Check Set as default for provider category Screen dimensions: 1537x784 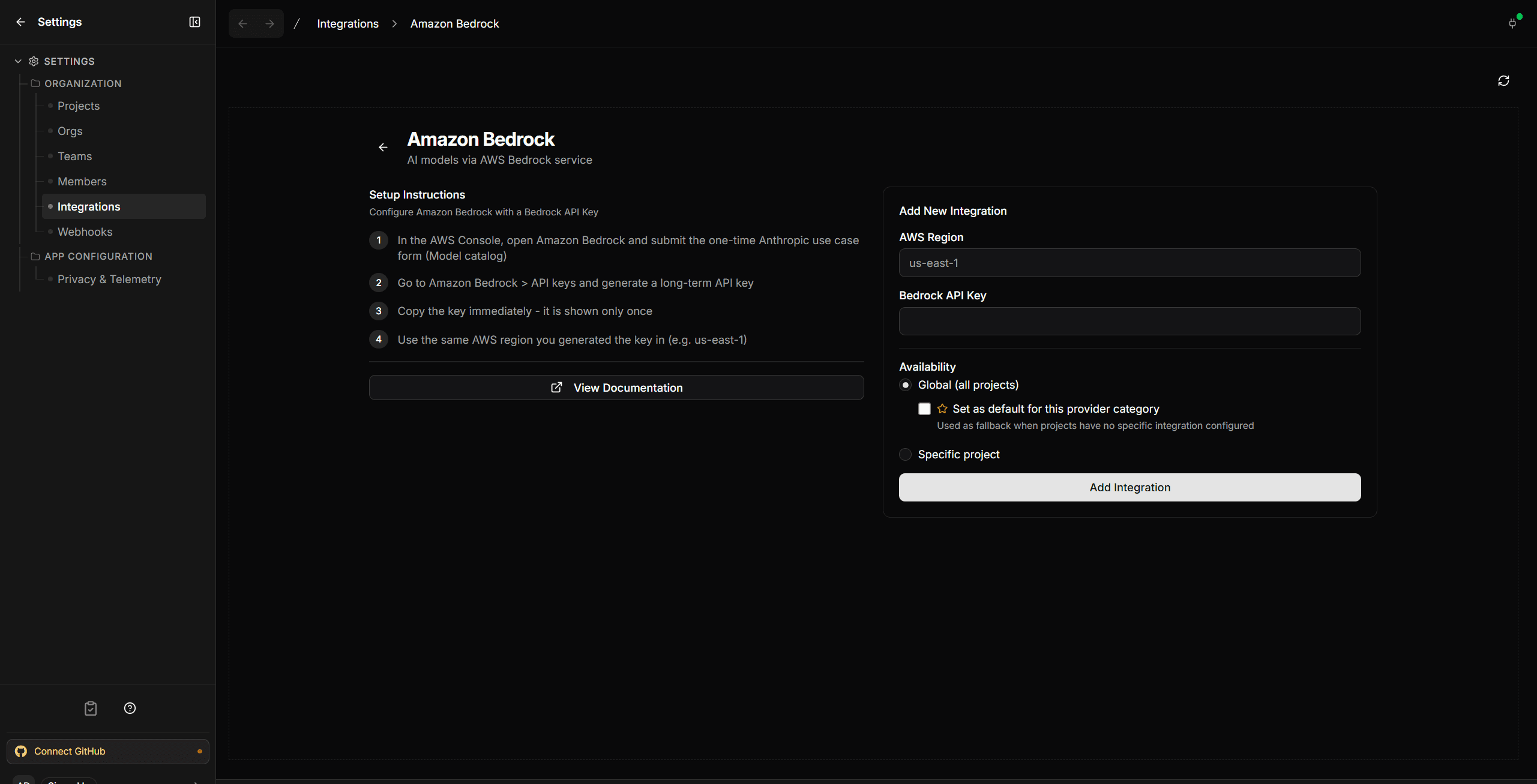[924, 409]
